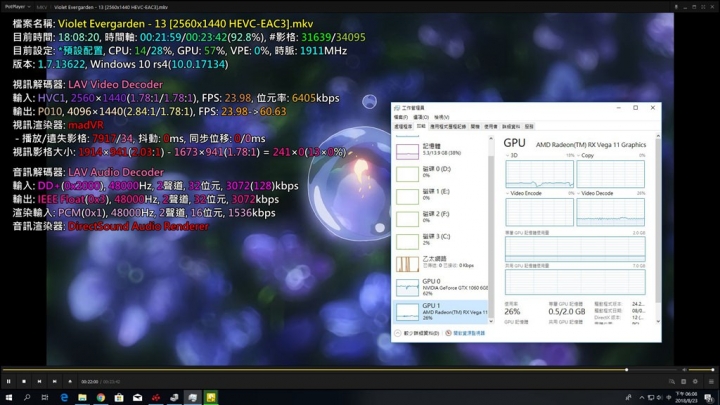Screen dimensions: 720x405
Task: Switch to the yellow PotPlayer taskbar icon
Action: click(x=211, y=397)
